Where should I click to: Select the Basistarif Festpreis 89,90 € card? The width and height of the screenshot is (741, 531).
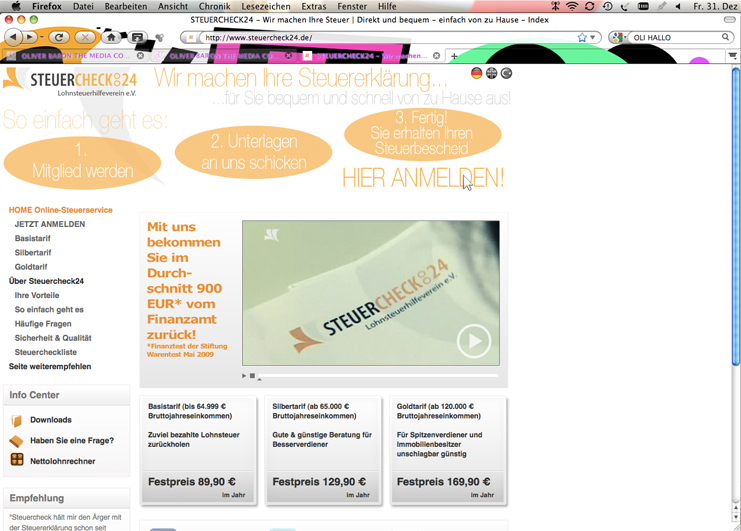pos(198,451)
